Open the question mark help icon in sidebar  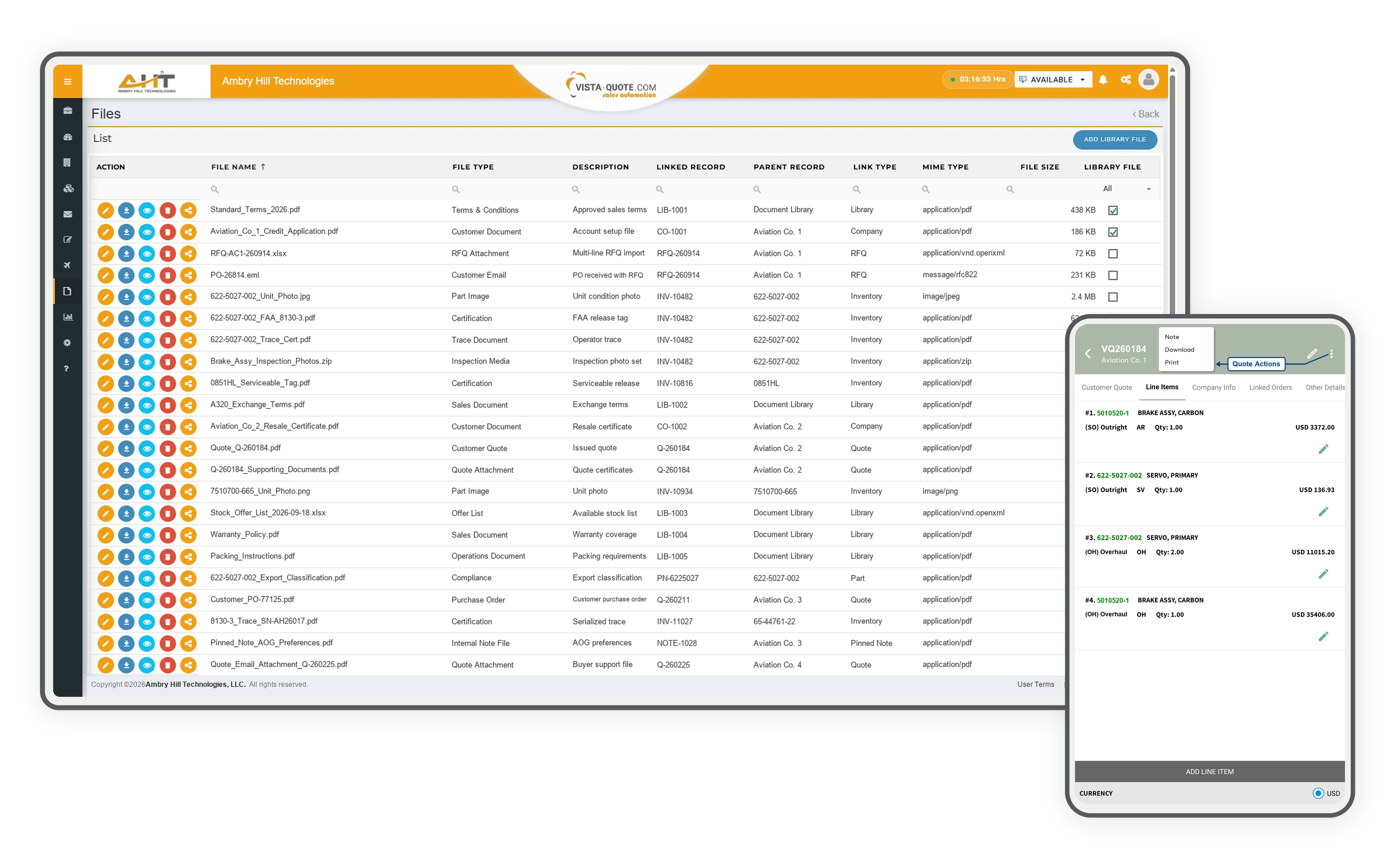(x=66, y=368)
